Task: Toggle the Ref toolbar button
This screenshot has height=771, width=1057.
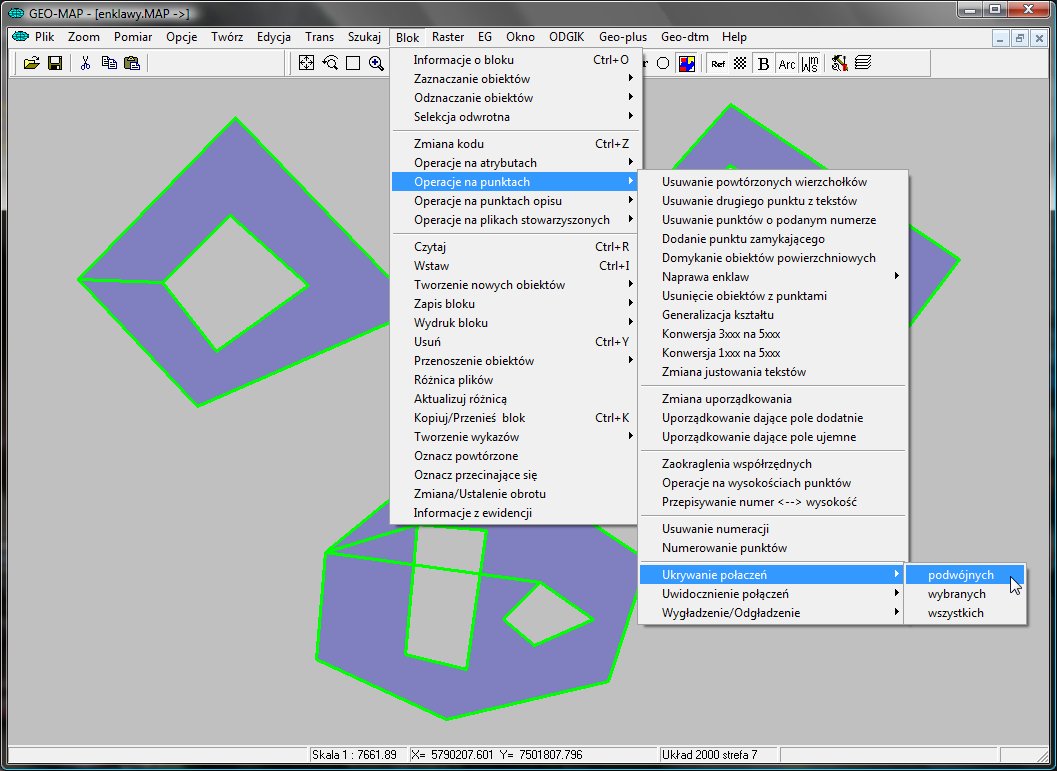Action: (x=718, y=63)
